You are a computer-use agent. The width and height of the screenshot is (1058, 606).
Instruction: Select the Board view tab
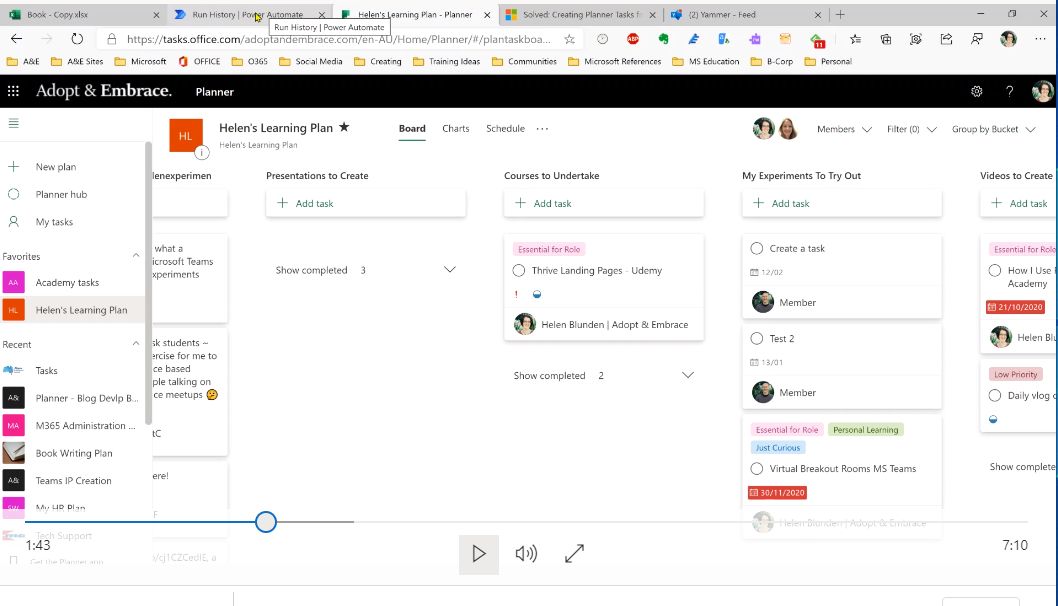pos(412,128)
